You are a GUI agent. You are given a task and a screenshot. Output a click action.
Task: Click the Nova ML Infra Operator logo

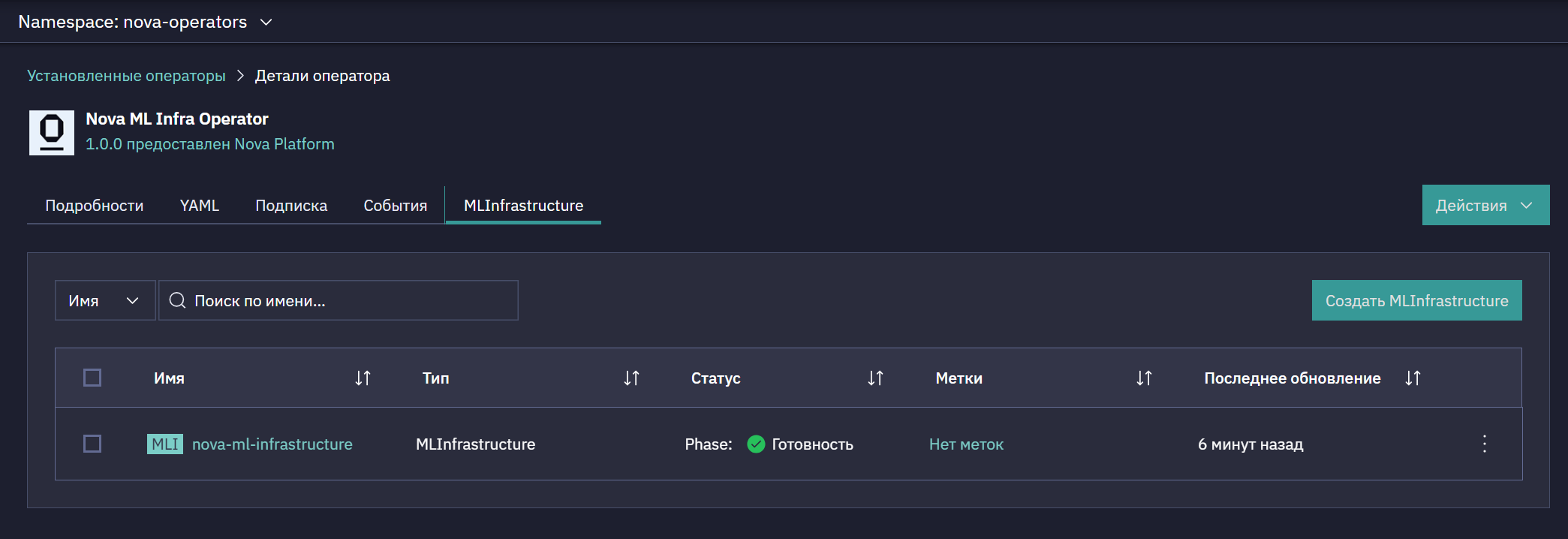click(x=52, y=133)
